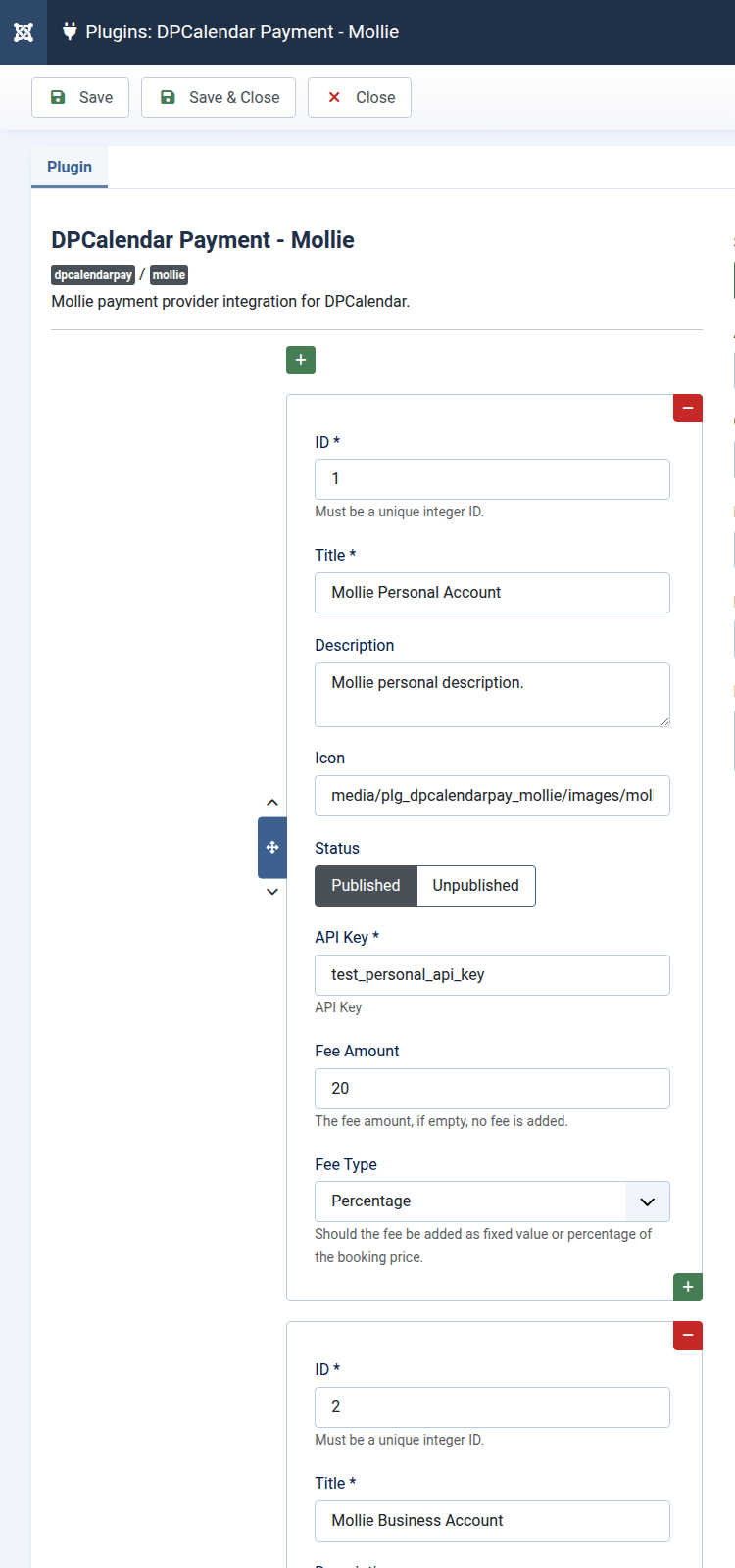Set status to Unpublished

coord(476,886)
